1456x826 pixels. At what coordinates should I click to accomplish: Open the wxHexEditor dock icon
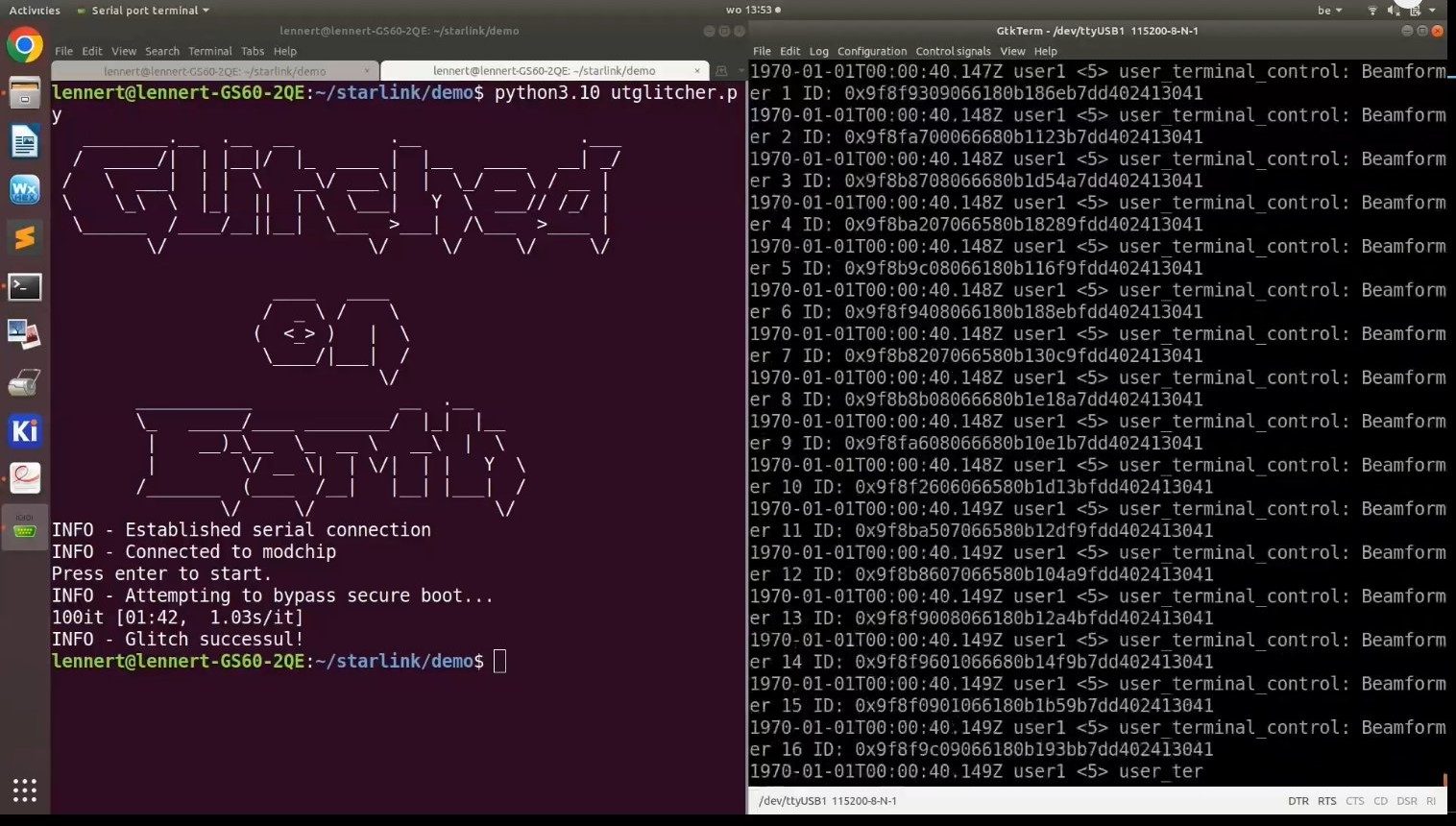25,189
